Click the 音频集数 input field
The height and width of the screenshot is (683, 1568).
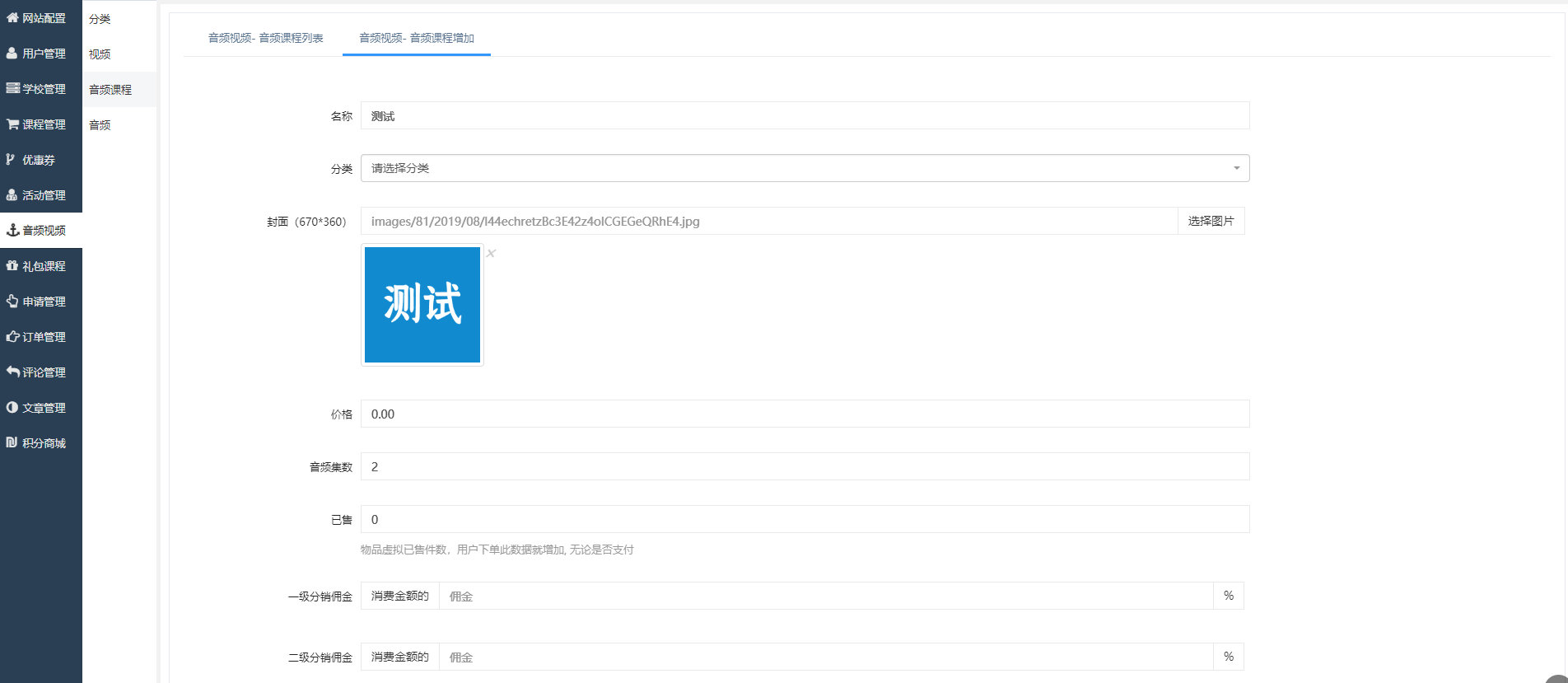pyautogui.click(x=805, y=466)
